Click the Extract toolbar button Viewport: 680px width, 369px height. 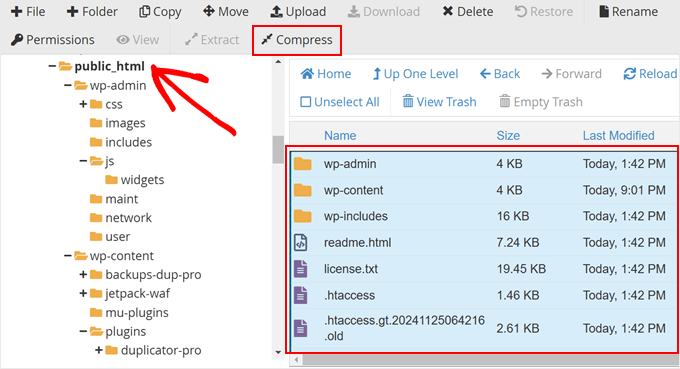point(212,40)
